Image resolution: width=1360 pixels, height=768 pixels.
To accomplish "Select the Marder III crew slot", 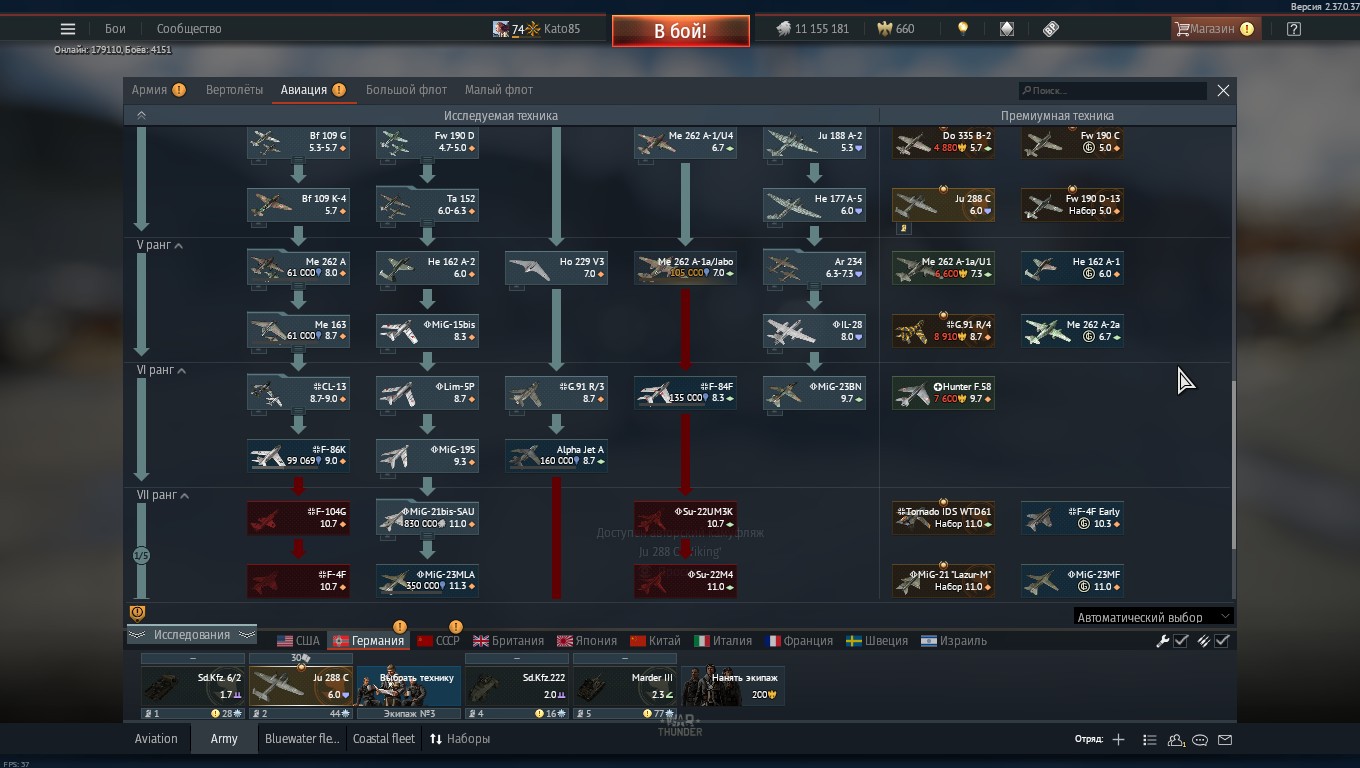I will pyautogui.click(x=625, y=687).
